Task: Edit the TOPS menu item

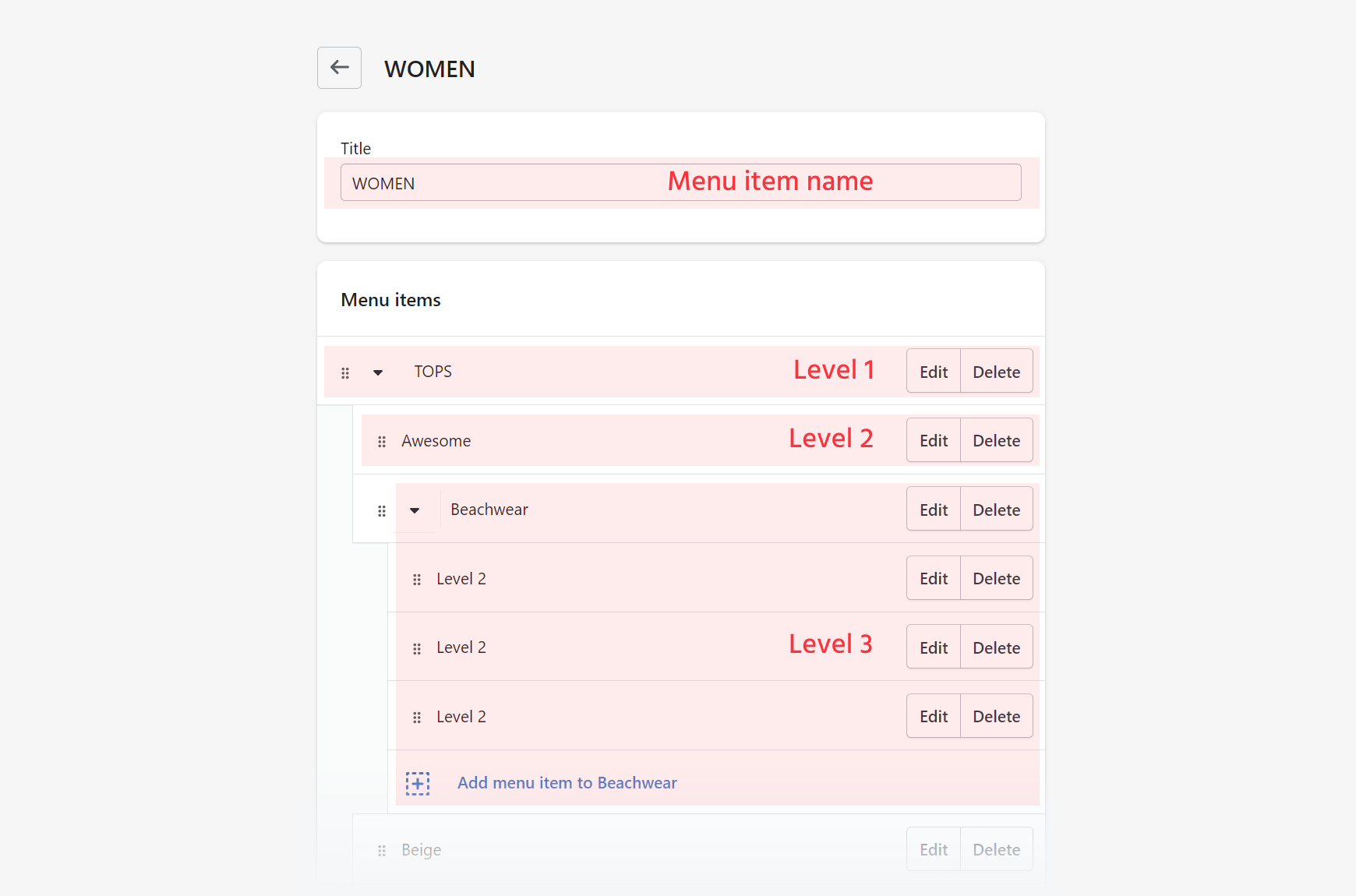Action: coord(933,372)
